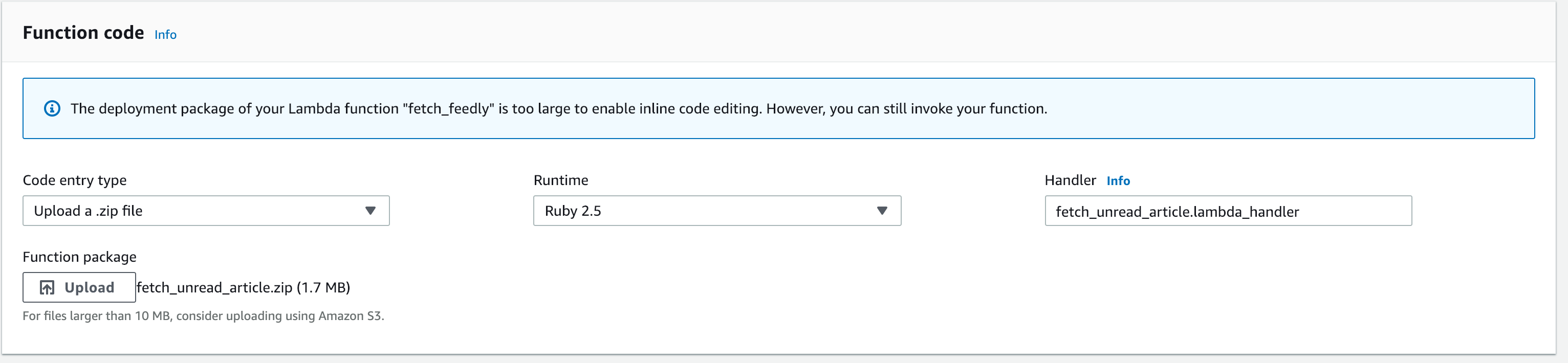Open Info link next to Handler
This screenshot has height=363, width=1568.
(x=1118, y=181)
